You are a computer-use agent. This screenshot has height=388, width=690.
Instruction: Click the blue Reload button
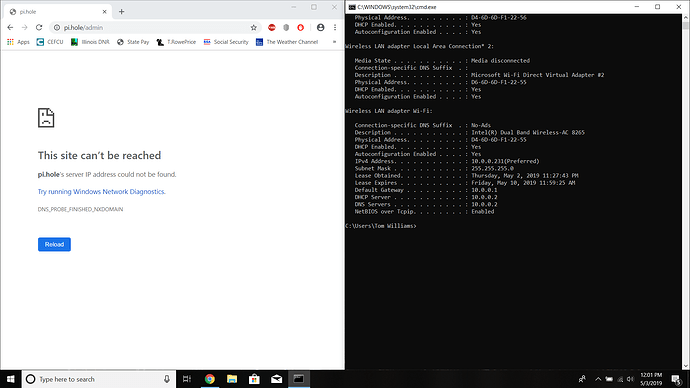point(54,245)
